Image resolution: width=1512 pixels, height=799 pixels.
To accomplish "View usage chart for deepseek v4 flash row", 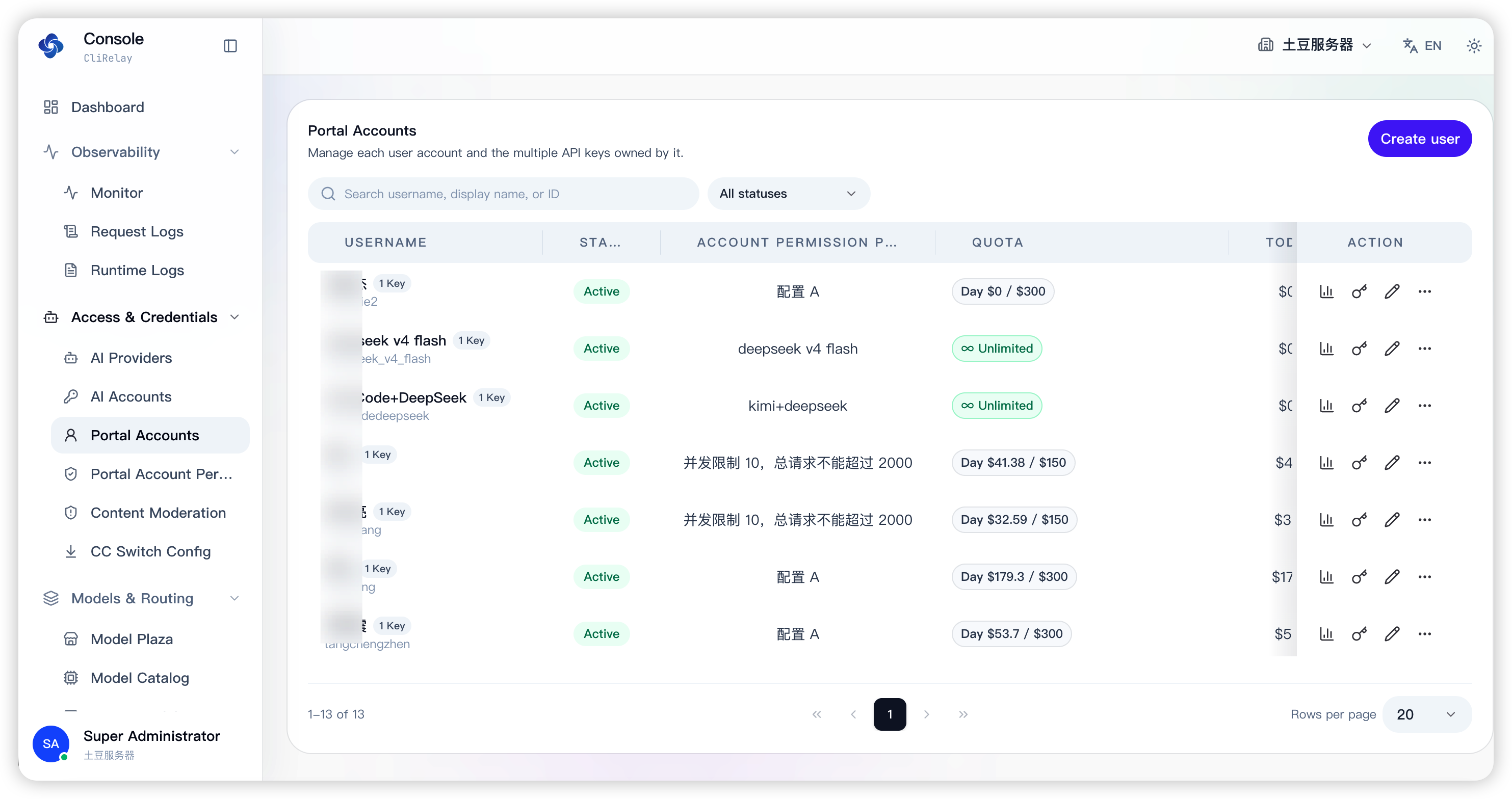I will point(1326,349).
